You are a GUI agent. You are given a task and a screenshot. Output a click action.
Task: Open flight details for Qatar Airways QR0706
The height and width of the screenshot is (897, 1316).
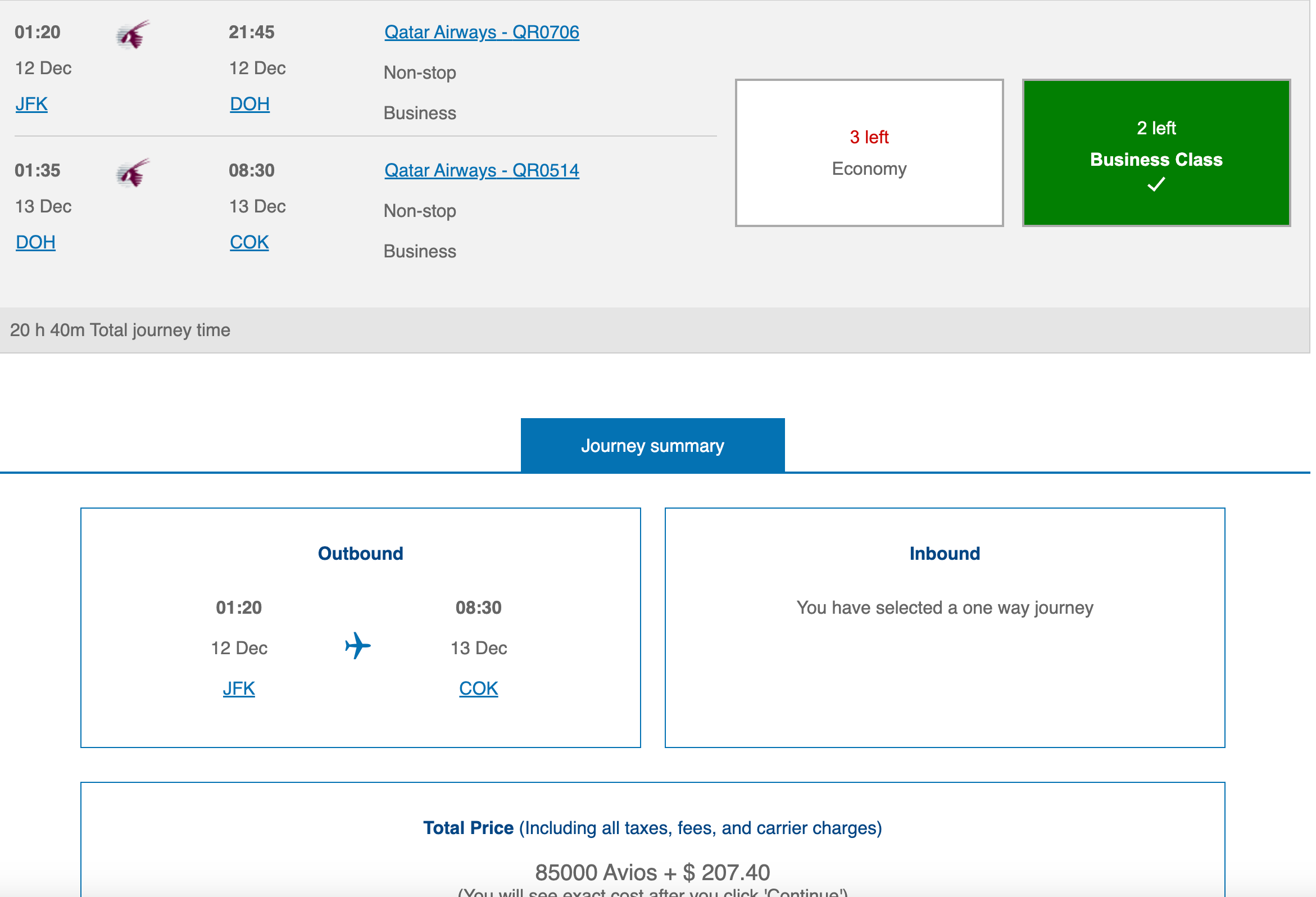pyautogui.click(x=482, y=32)
